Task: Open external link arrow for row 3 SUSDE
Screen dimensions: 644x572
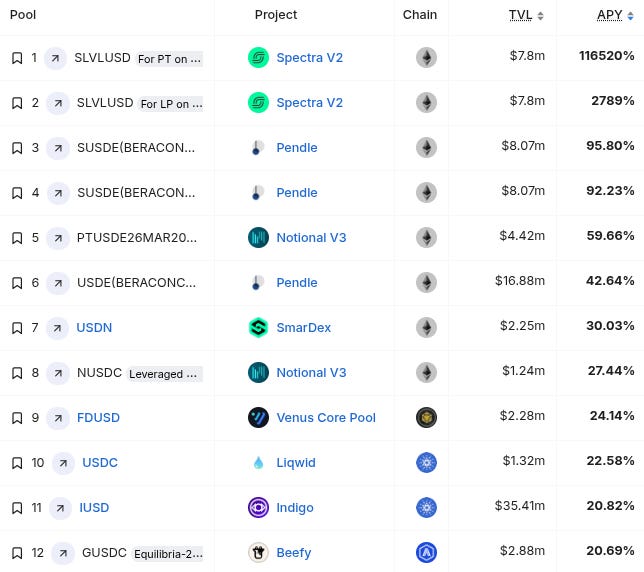Action: 58,148
